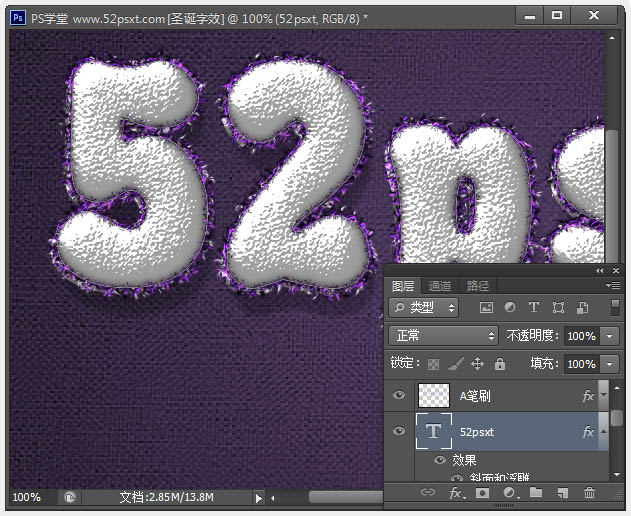The height and width of the screenshot is (516, 631).
Task: Filter layers by adjustment layer icon
Action: [x=509, y=308]
